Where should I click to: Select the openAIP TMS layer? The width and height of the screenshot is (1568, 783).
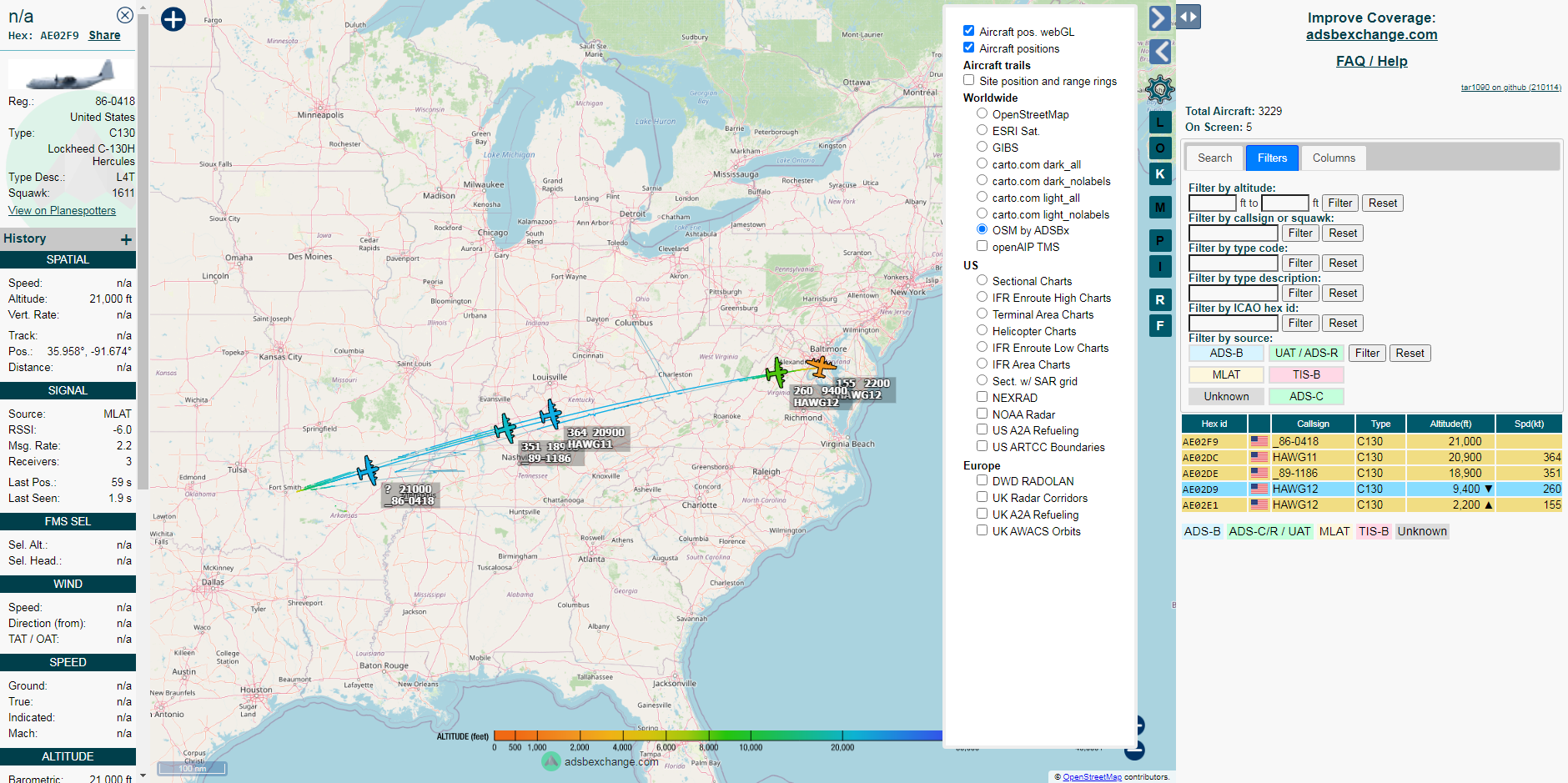coord(982,246)
